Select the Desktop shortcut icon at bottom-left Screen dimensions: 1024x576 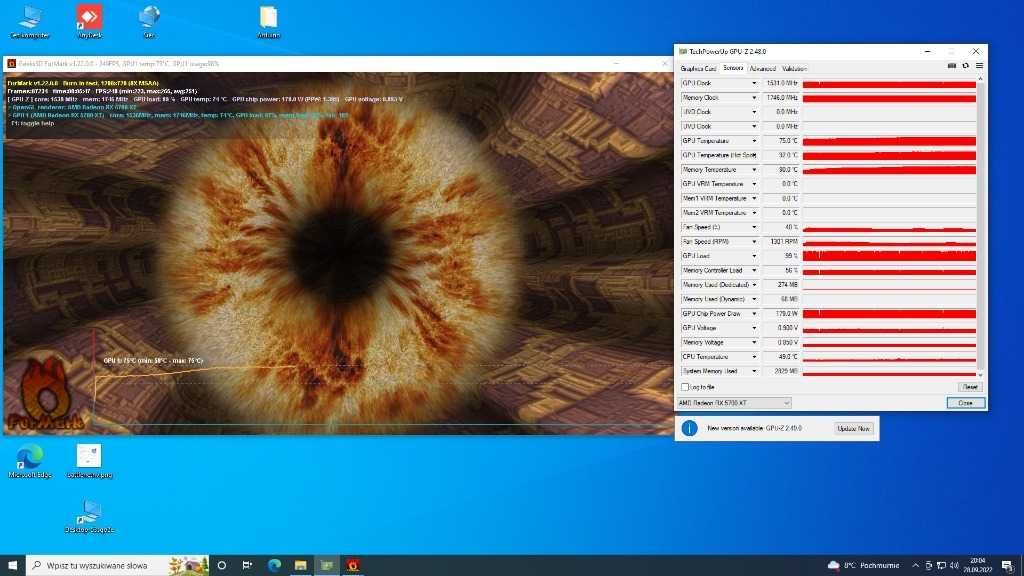tap(89, 517)
